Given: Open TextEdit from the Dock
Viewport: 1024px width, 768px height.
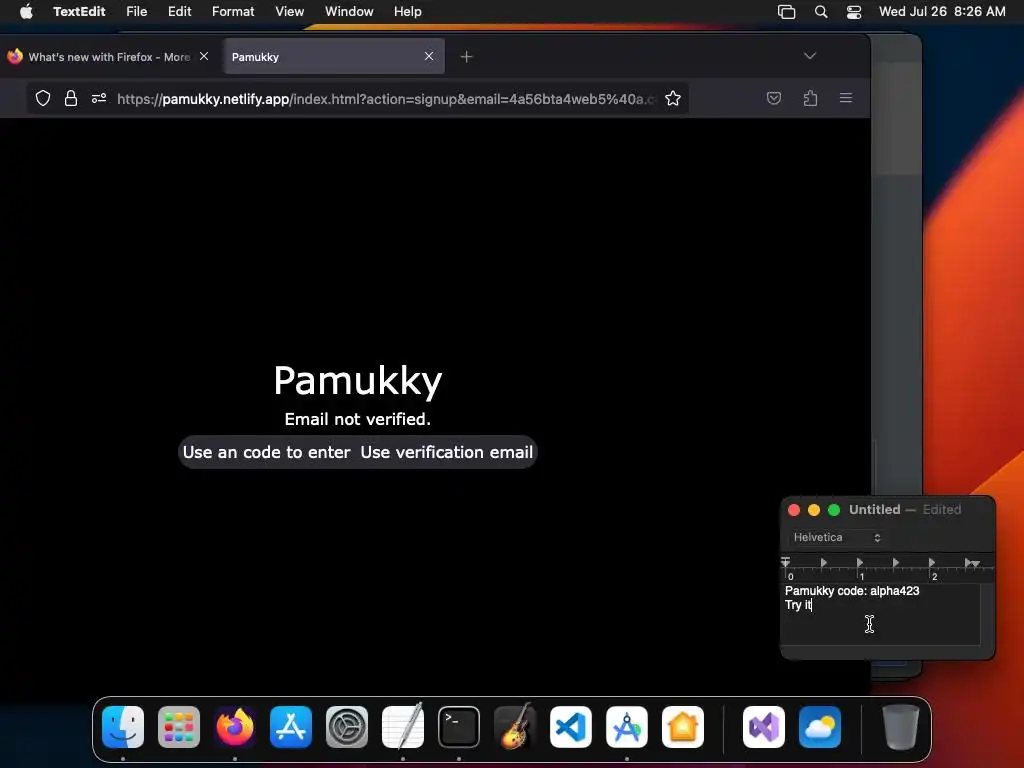Looking at the screenshot, I should [x=403, y=727].
